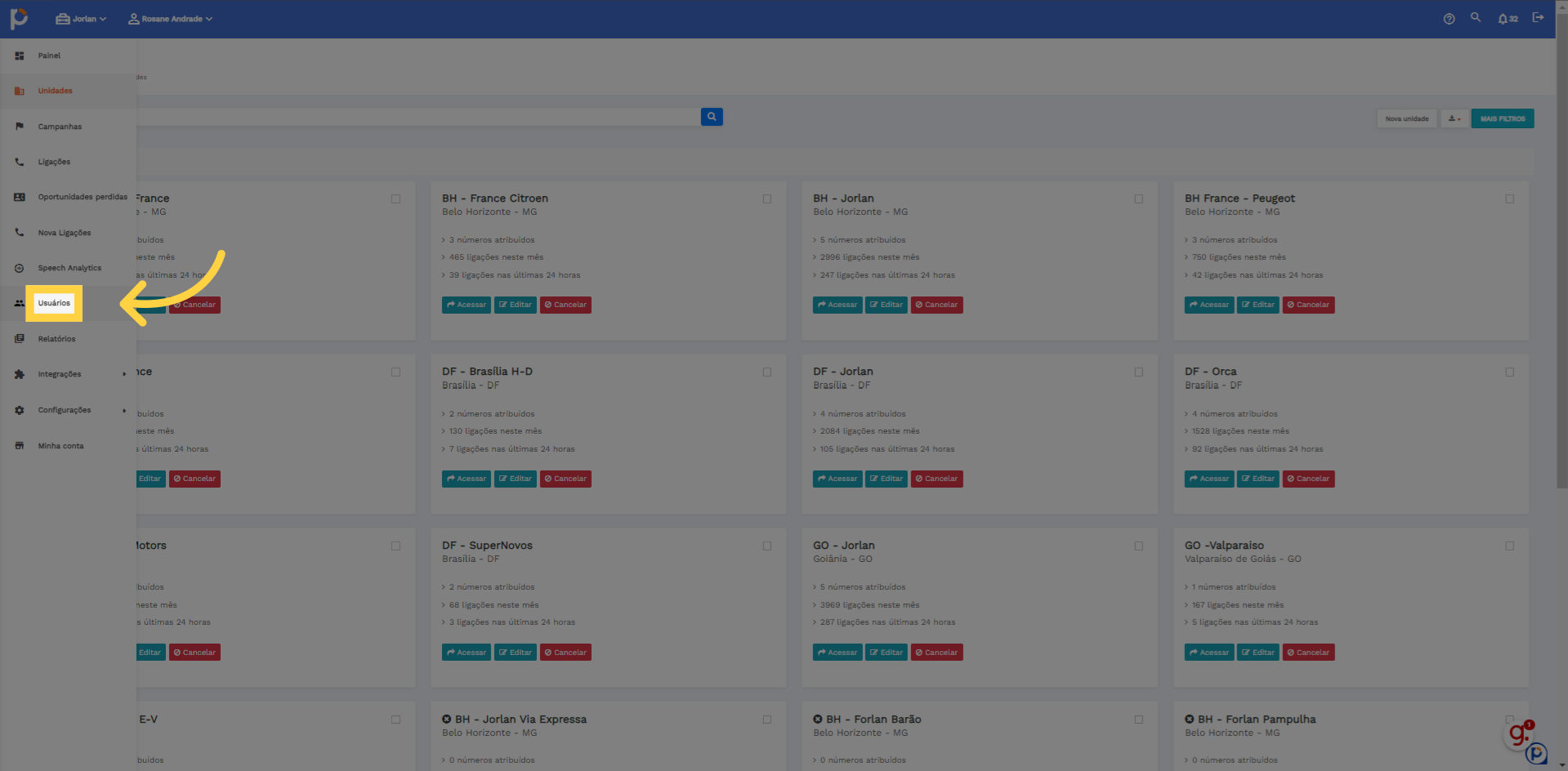Click the Relatórios report icon
The image size is (1568, 771).
pyautogui.click(x=20, y=339)
